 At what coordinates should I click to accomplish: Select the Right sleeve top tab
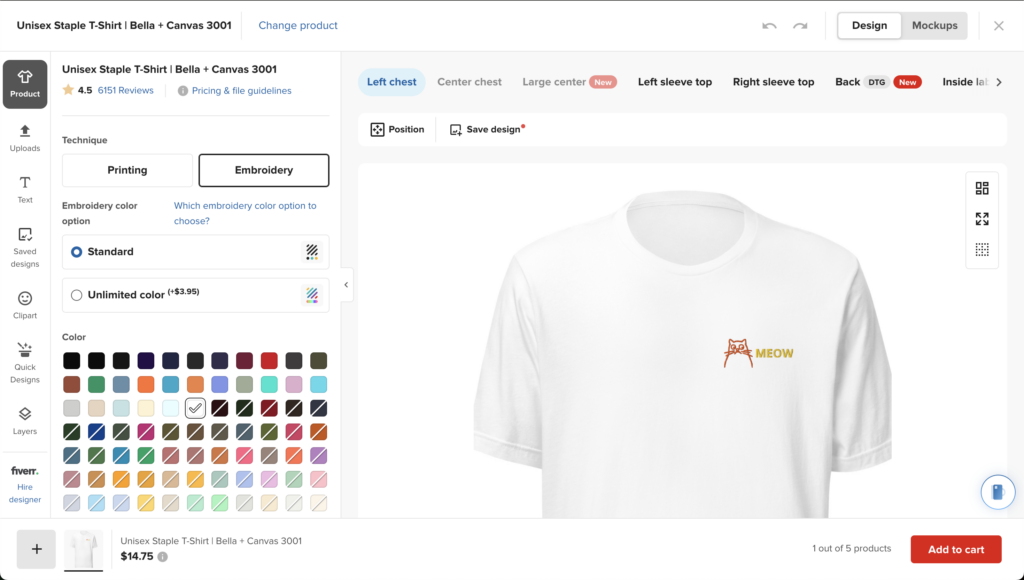(x=773, y=82)
